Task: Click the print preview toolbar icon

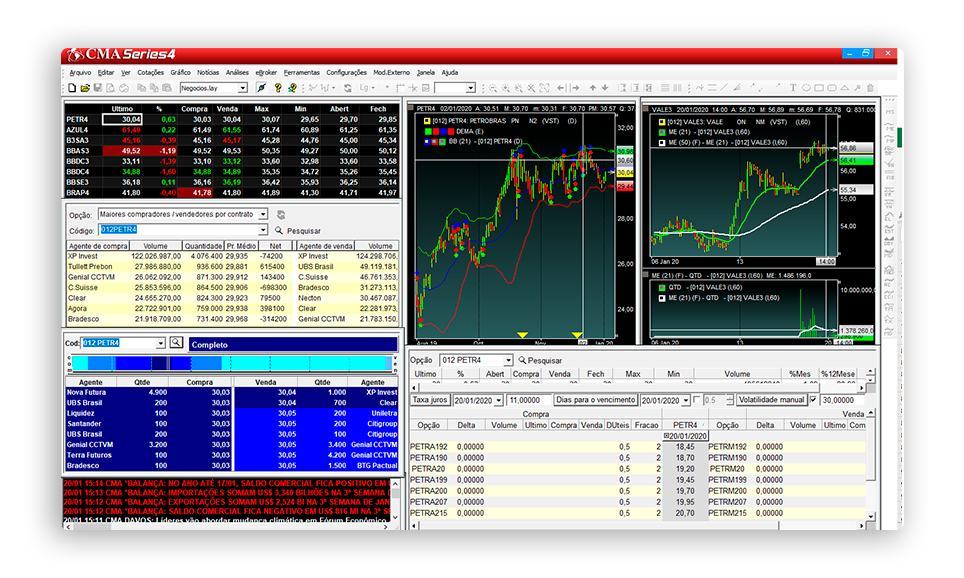Action: (110, 88)
